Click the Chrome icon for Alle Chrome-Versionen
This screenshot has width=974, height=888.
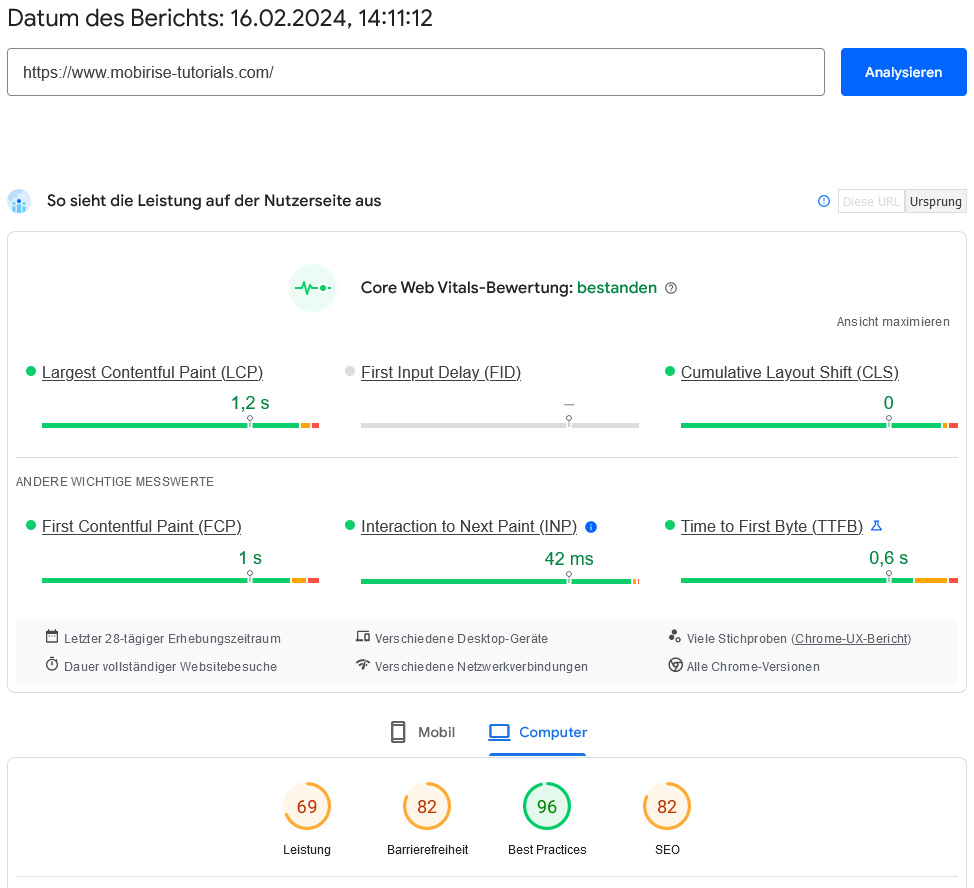(x=675, y=666)
